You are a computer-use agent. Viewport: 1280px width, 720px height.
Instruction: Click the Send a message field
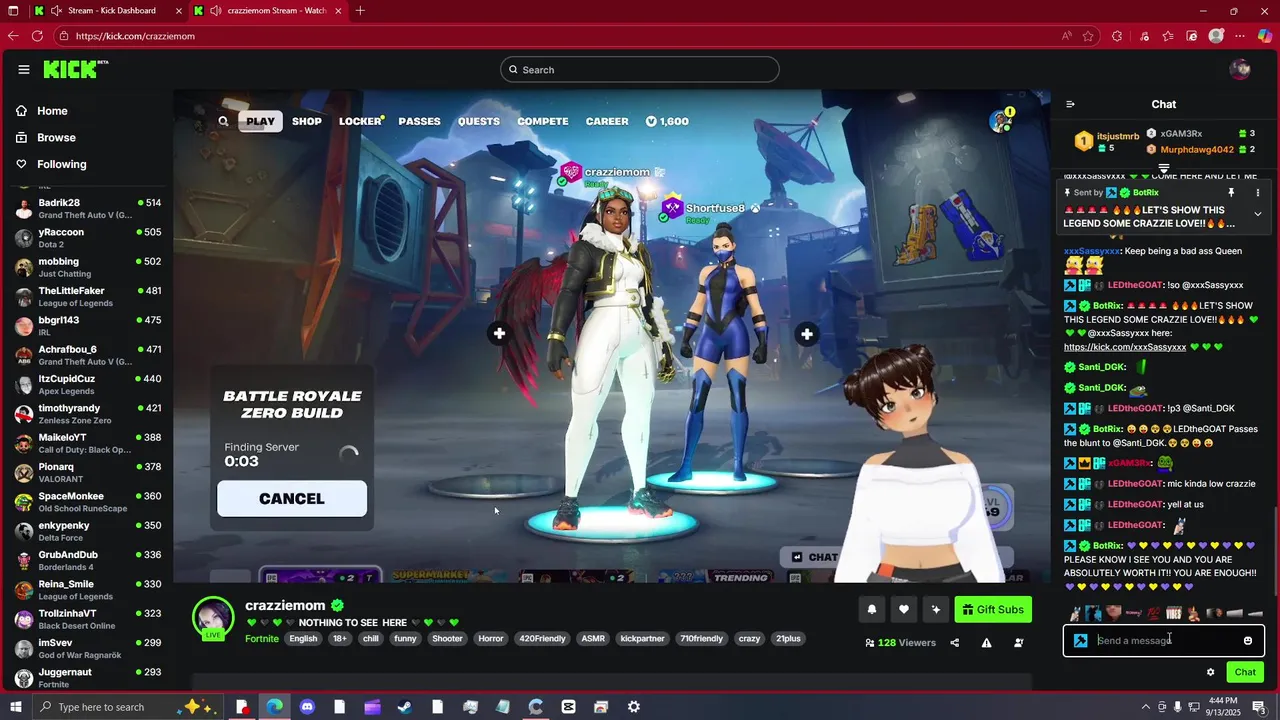tap(1164, 641)
